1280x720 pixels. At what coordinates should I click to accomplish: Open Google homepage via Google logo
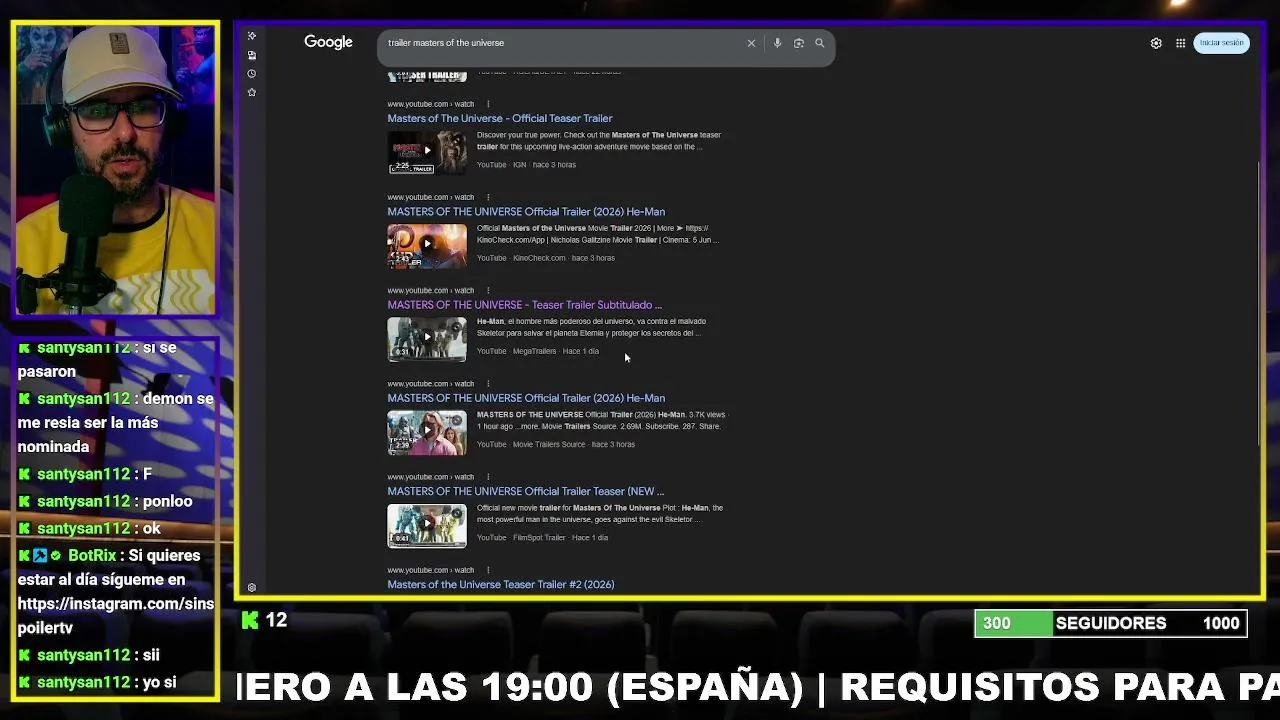(x=328, y=42)
